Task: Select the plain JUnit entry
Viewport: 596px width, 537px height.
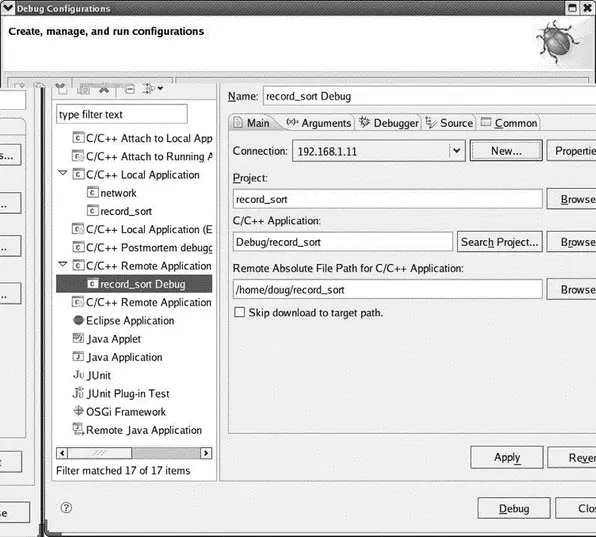Action: tap(92, 375)
